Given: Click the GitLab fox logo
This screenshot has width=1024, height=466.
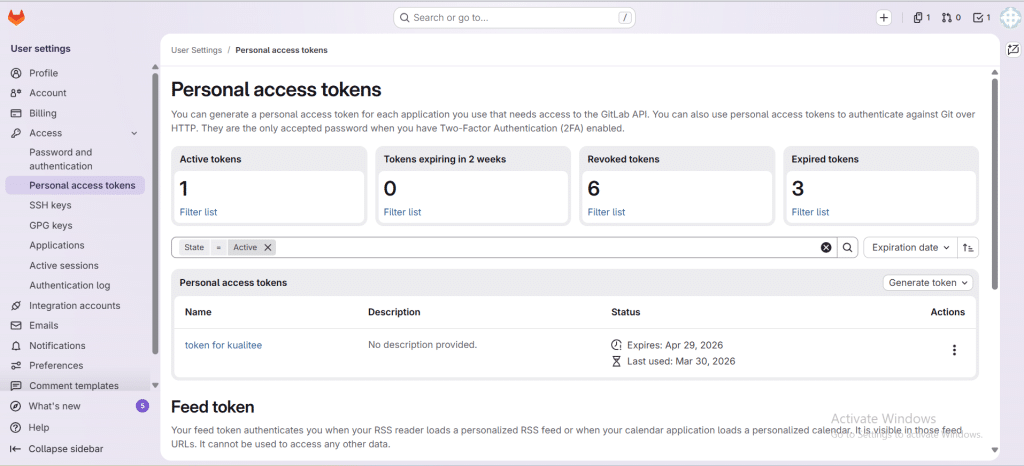Looking at the screenshot, I should click(16, 17).
